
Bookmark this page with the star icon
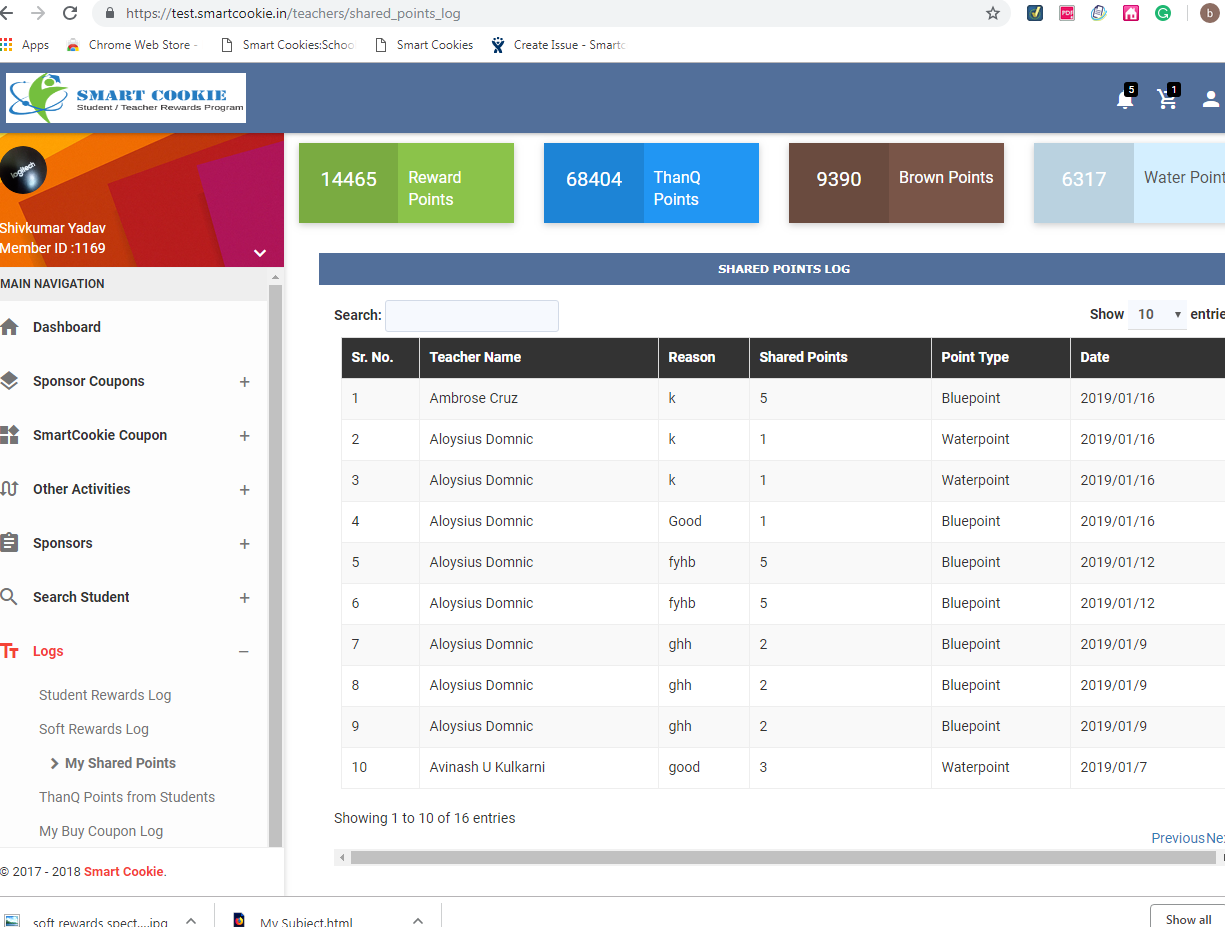click(992, 14)
